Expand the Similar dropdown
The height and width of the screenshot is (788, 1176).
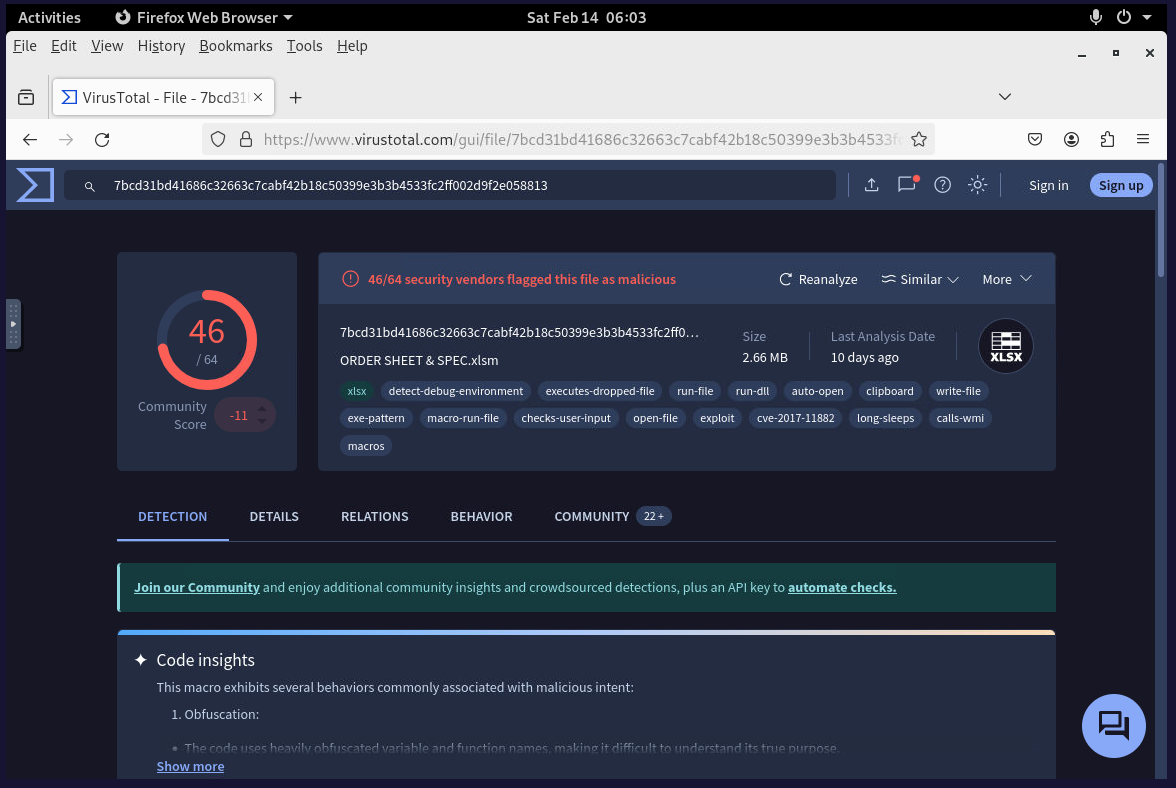click(920, 279)
